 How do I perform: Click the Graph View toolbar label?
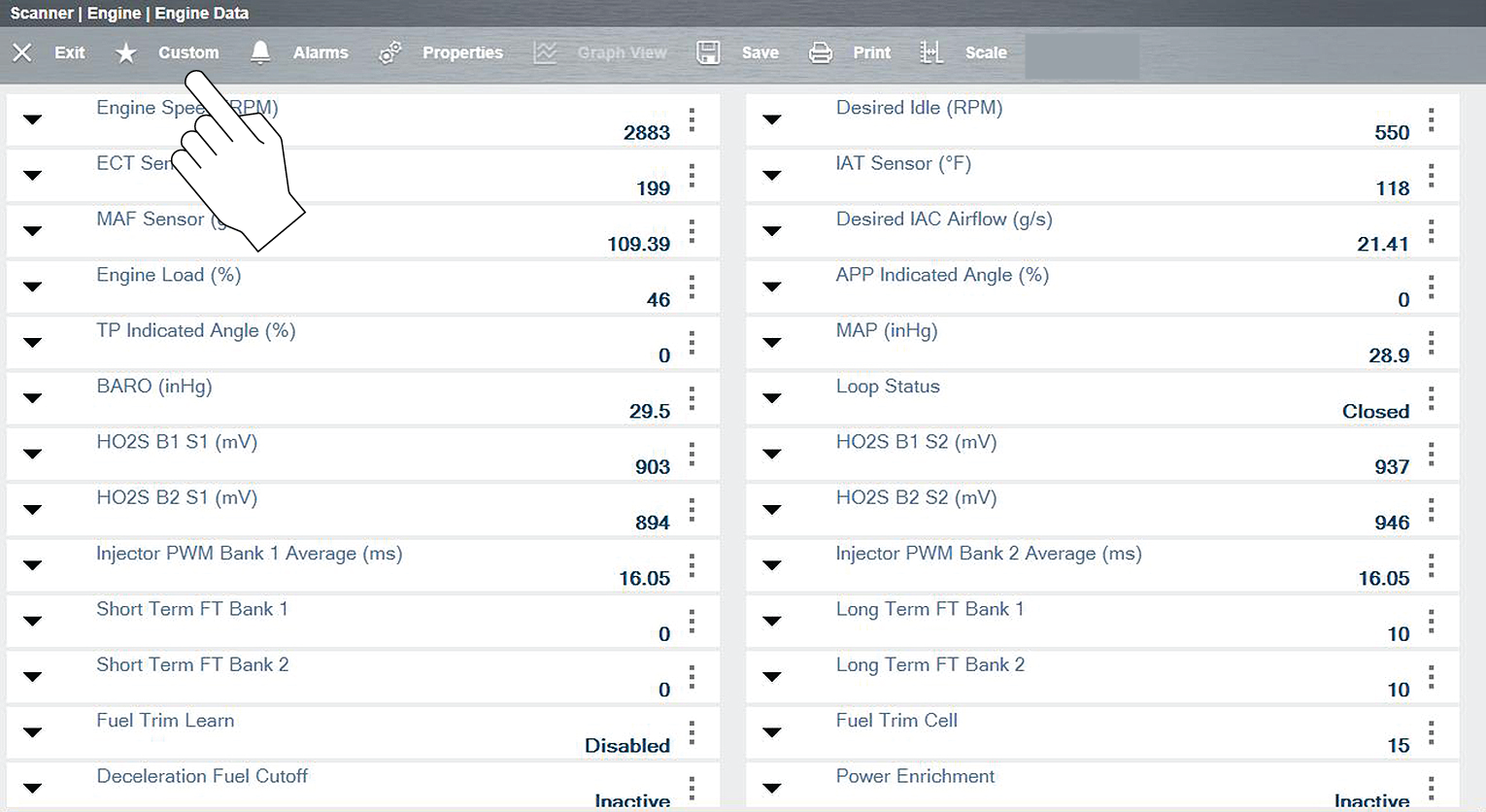(622, 52)
